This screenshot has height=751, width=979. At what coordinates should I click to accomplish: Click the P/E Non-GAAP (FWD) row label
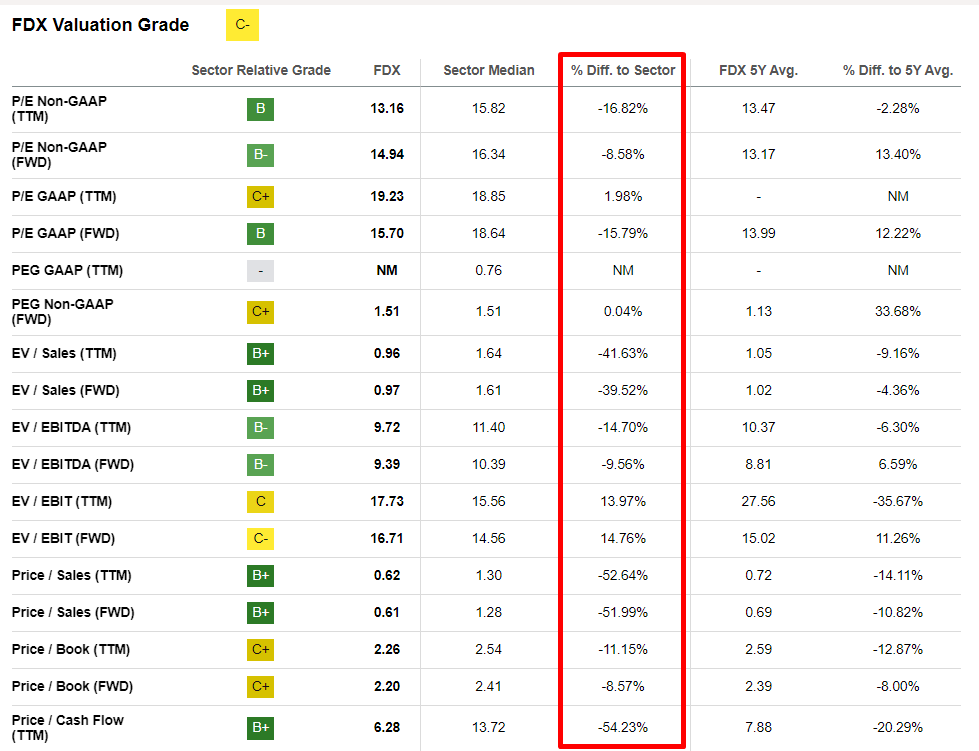[x=59, y=155]
